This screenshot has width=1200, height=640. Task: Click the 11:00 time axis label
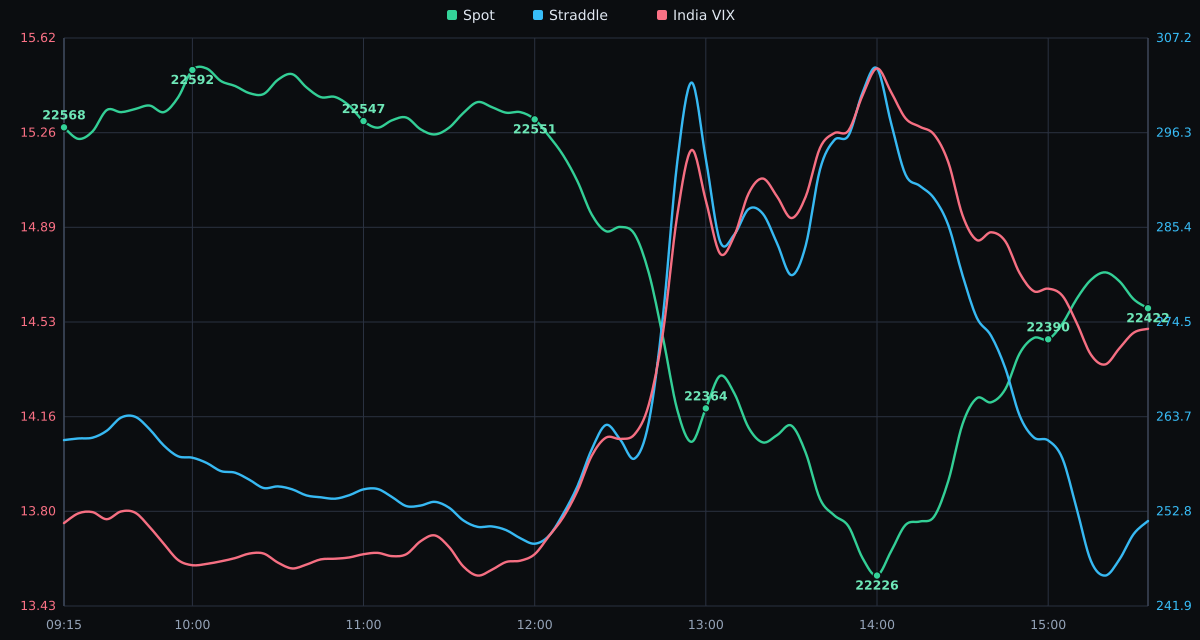[363, 625]
